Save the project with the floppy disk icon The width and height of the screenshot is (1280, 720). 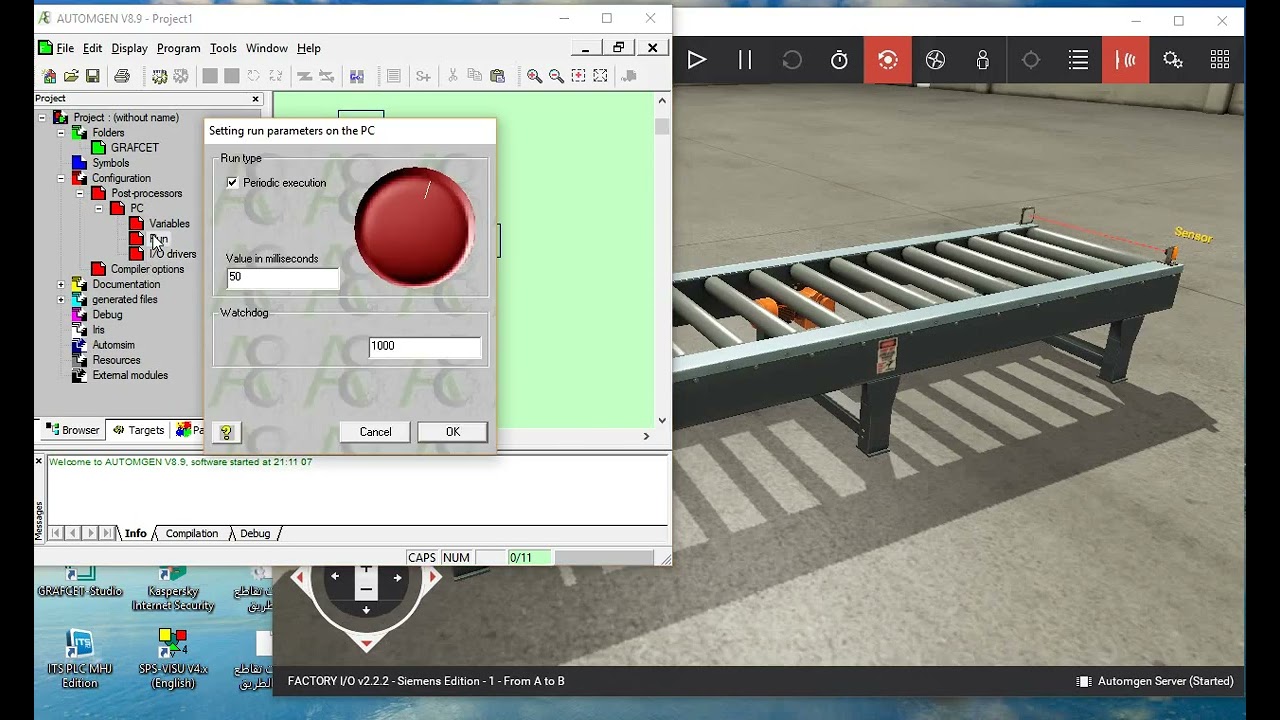point(93,76)
